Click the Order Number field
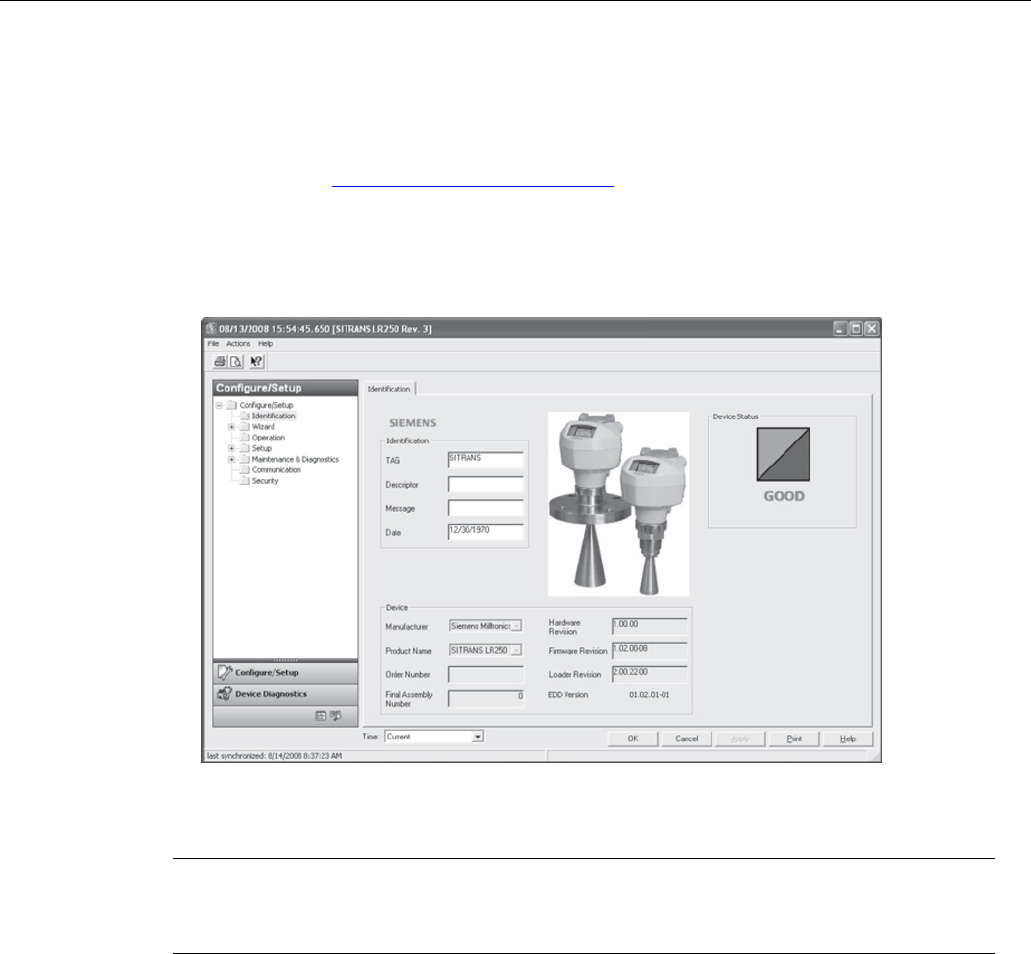The width and height of the screenshot is (1031, 954). coord(486,674)
